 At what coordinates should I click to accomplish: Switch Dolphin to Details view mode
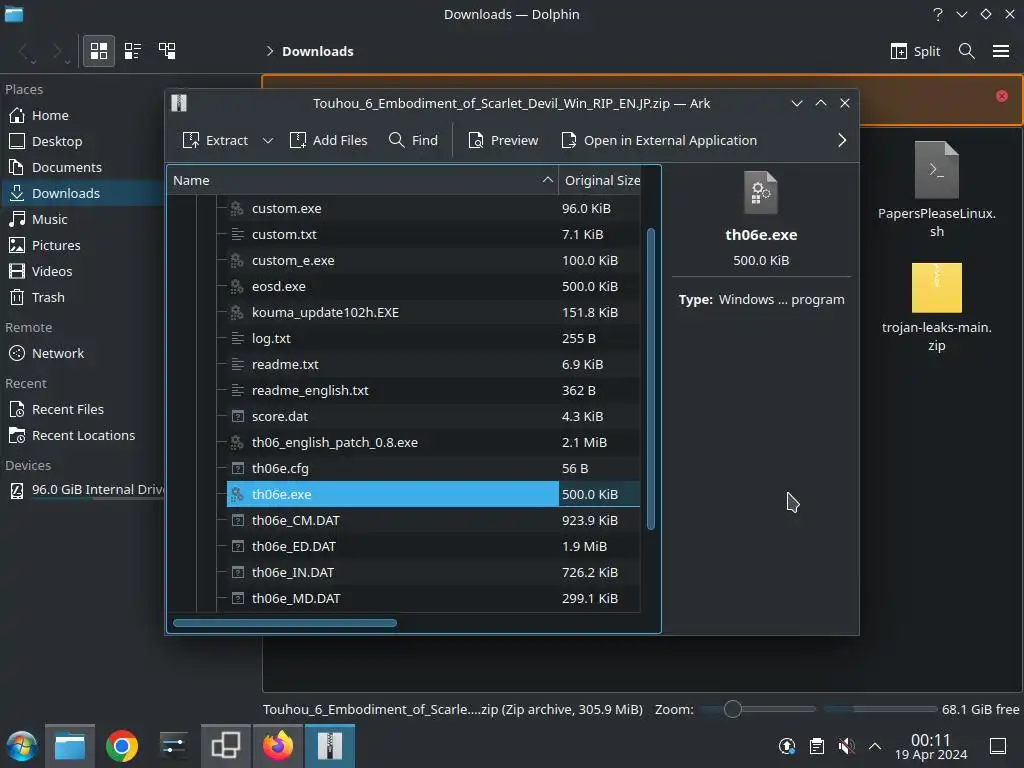click(167, 51)
